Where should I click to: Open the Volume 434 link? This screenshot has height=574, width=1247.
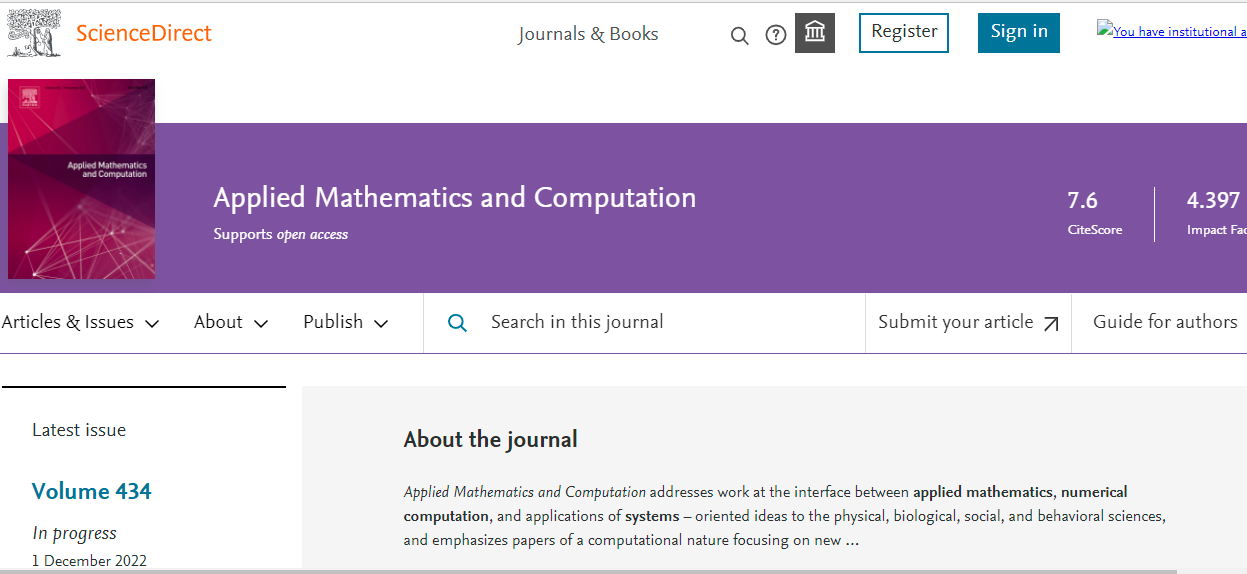pyautogui.click(x=92, y=491)
